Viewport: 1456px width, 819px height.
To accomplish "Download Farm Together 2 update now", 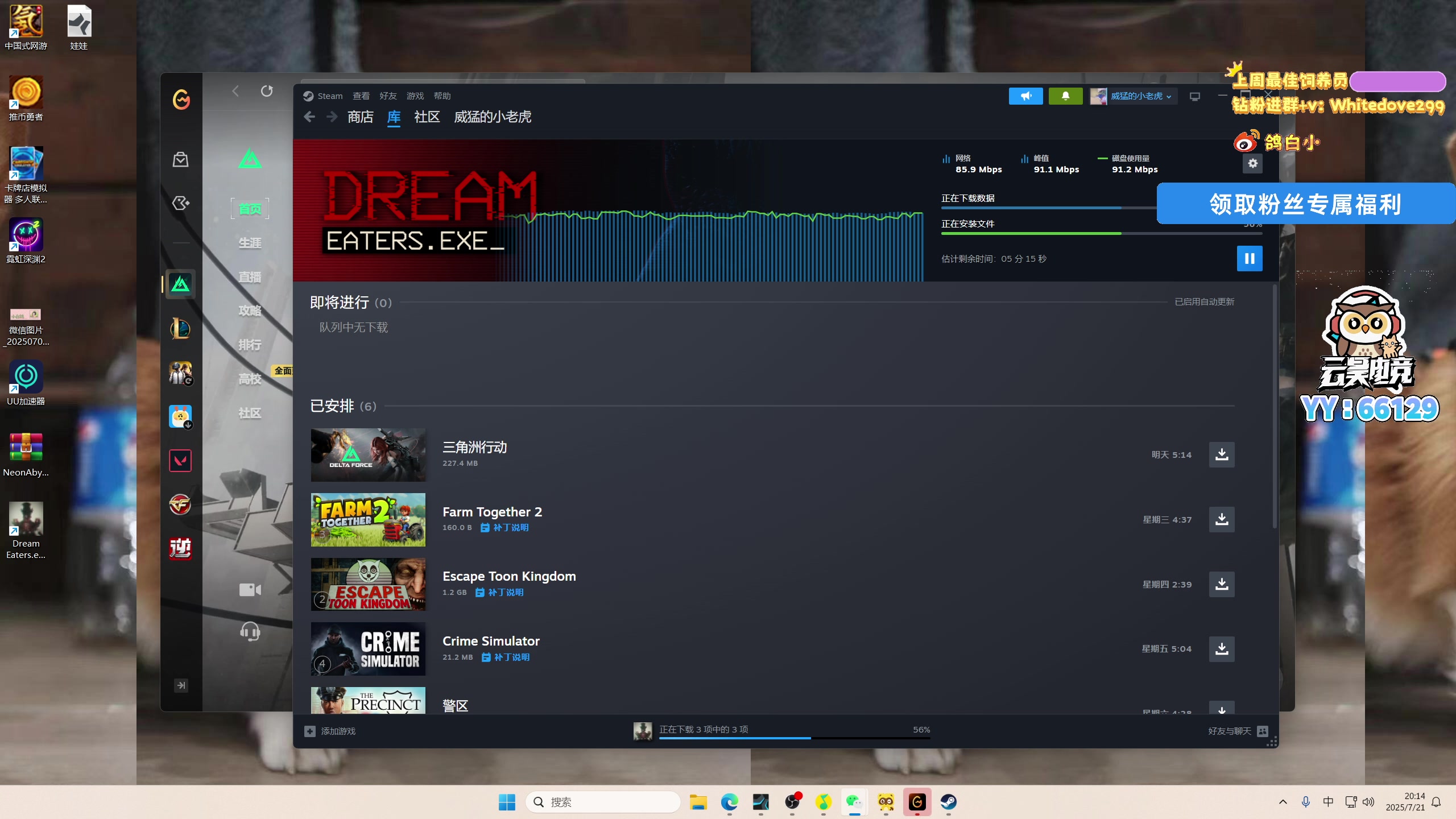I will pyautogui.click(x=1222, y=519).
